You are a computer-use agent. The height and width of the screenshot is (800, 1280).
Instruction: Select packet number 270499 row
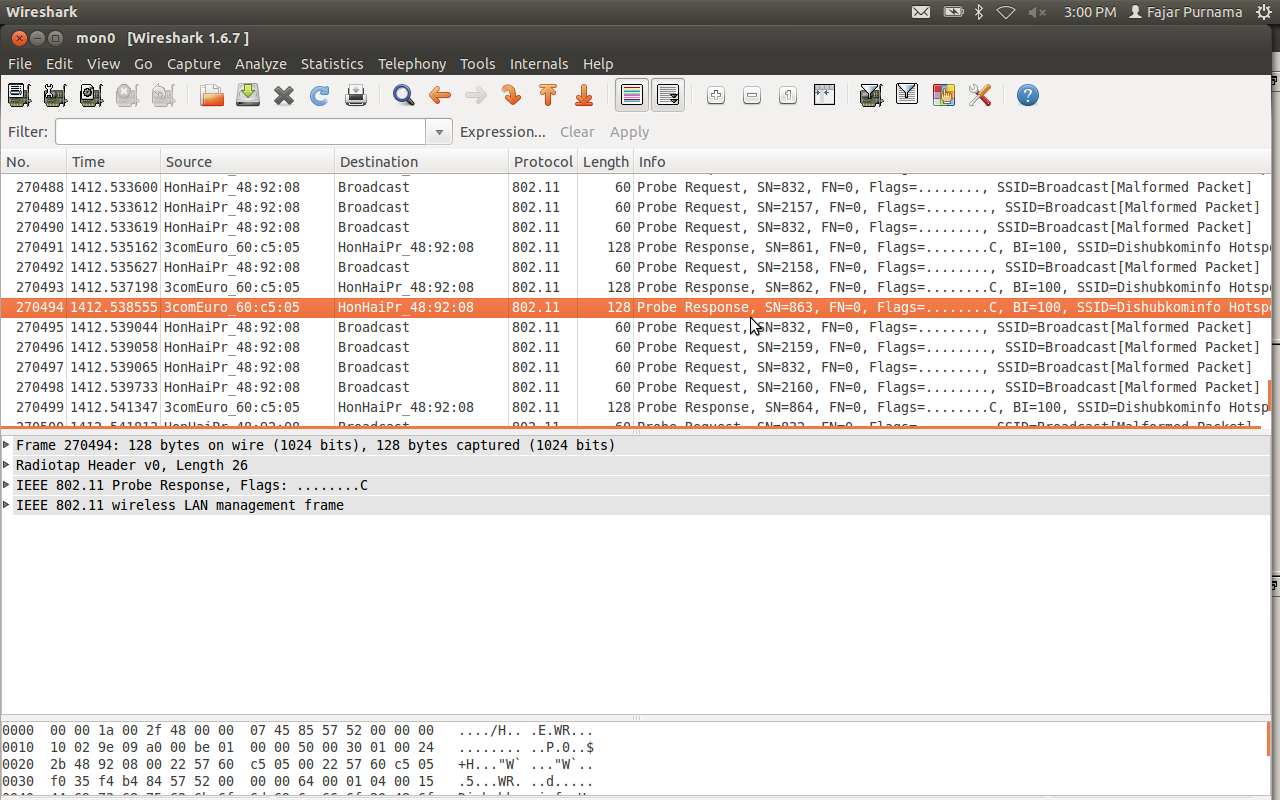tap(636, 407)
